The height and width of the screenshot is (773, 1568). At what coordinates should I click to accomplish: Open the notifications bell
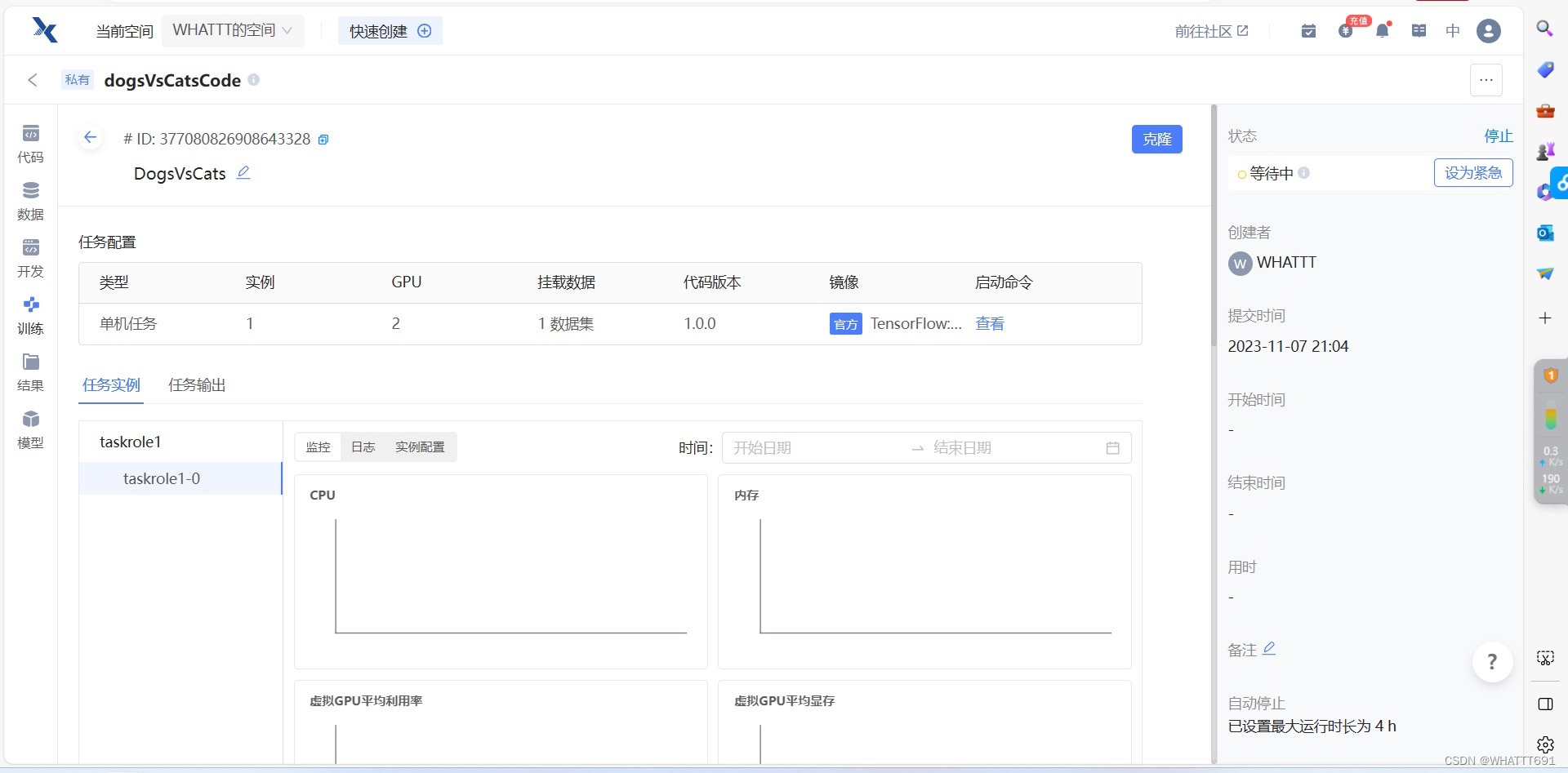coord(1382,31)
